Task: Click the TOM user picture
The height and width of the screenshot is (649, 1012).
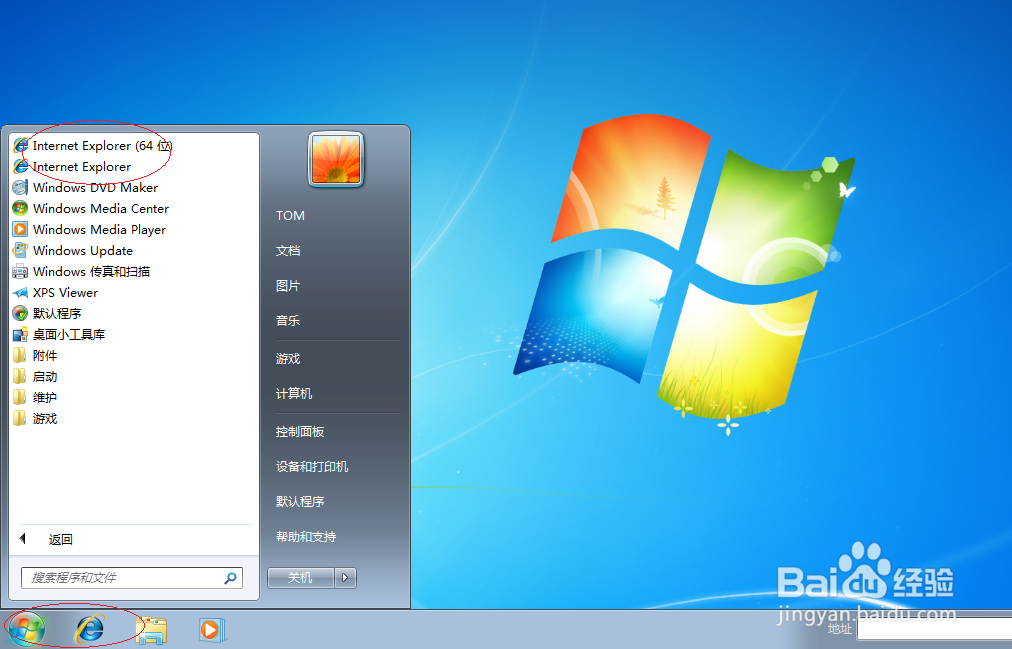Action: point(335,159)
